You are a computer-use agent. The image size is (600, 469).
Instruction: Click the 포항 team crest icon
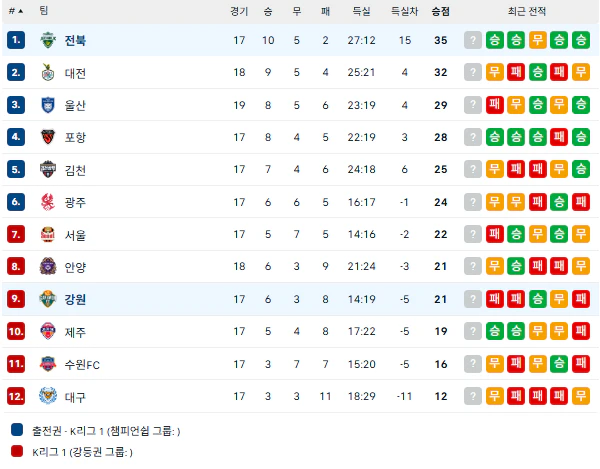pos(48,137)
